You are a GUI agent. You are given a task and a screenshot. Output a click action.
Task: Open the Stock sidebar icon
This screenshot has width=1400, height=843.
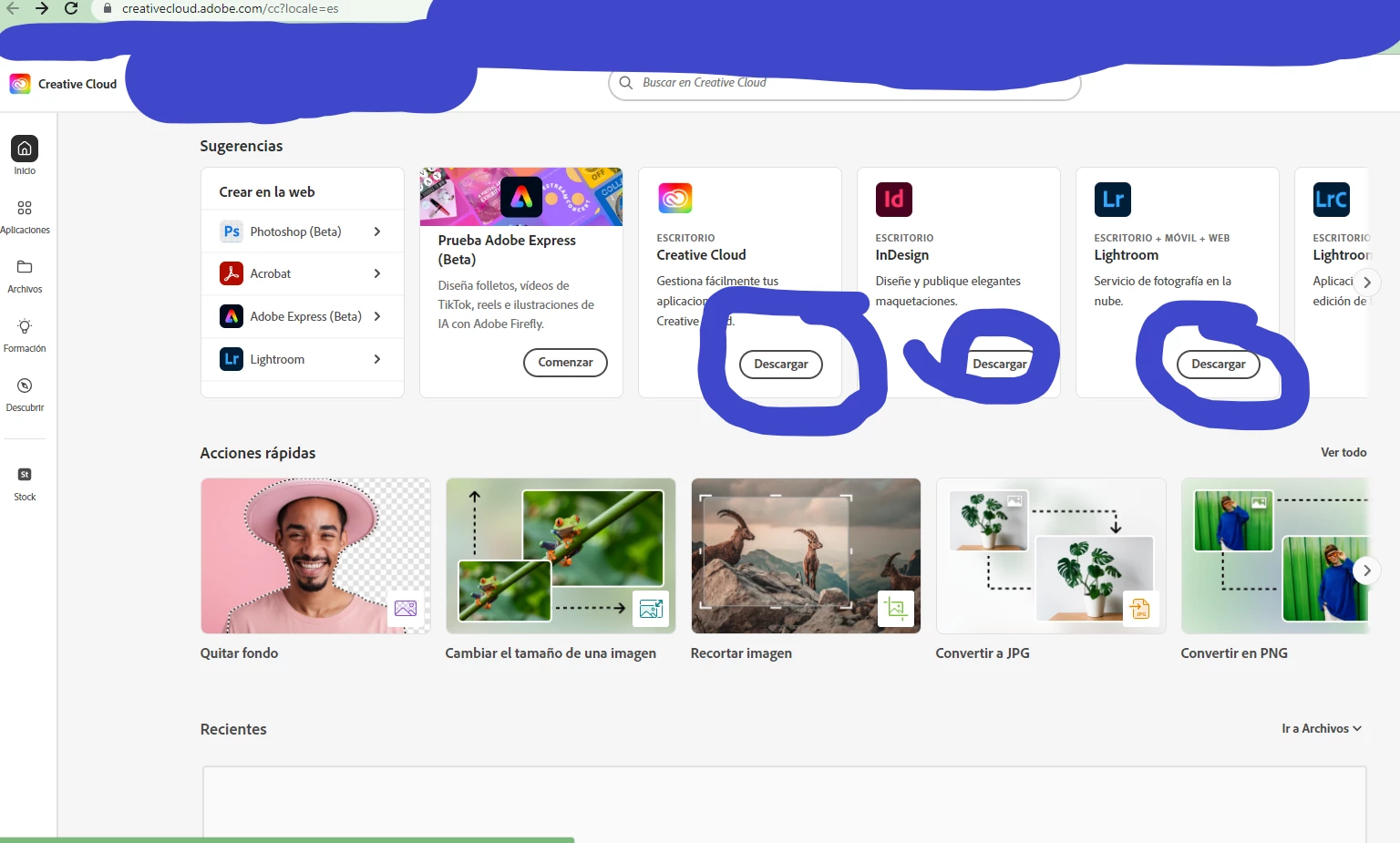point(25,474)
